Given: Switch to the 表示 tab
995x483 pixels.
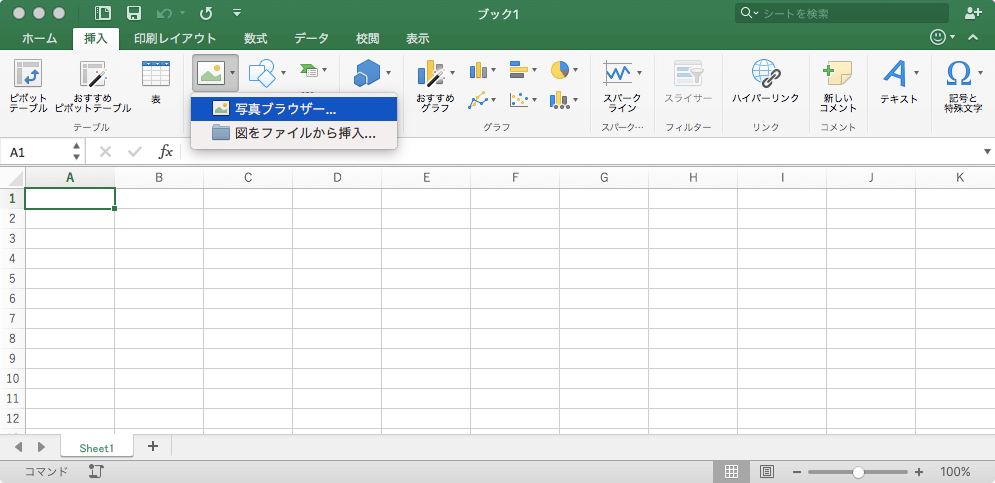Looking at the screenshot, I should [x=418, y=39].
